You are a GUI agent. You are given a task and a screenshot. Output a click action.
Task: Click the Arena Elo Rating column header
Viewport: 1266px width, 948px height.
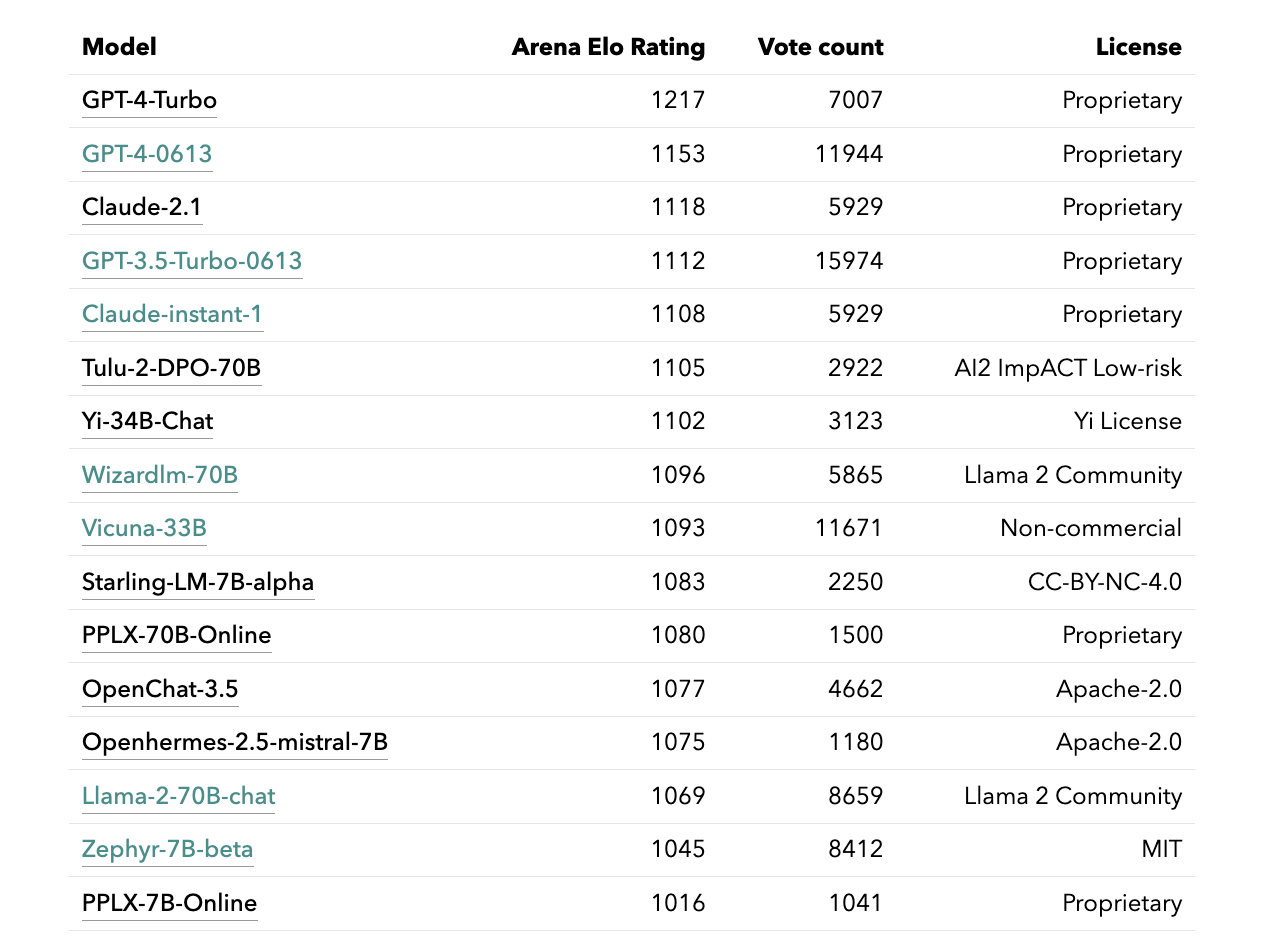coord(608,47)
